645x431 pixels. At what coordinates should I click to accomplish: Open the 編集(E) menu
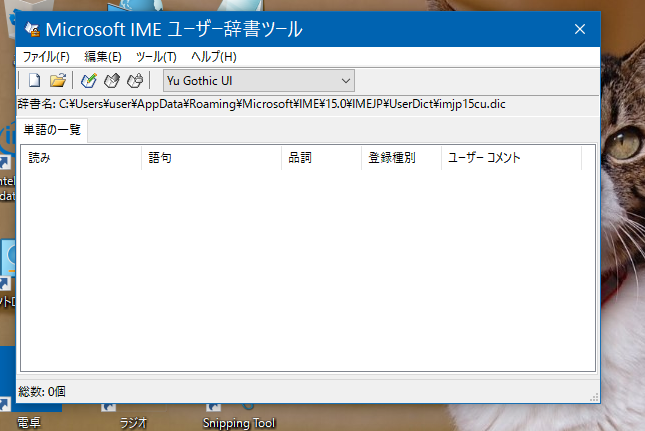(103, 57)
